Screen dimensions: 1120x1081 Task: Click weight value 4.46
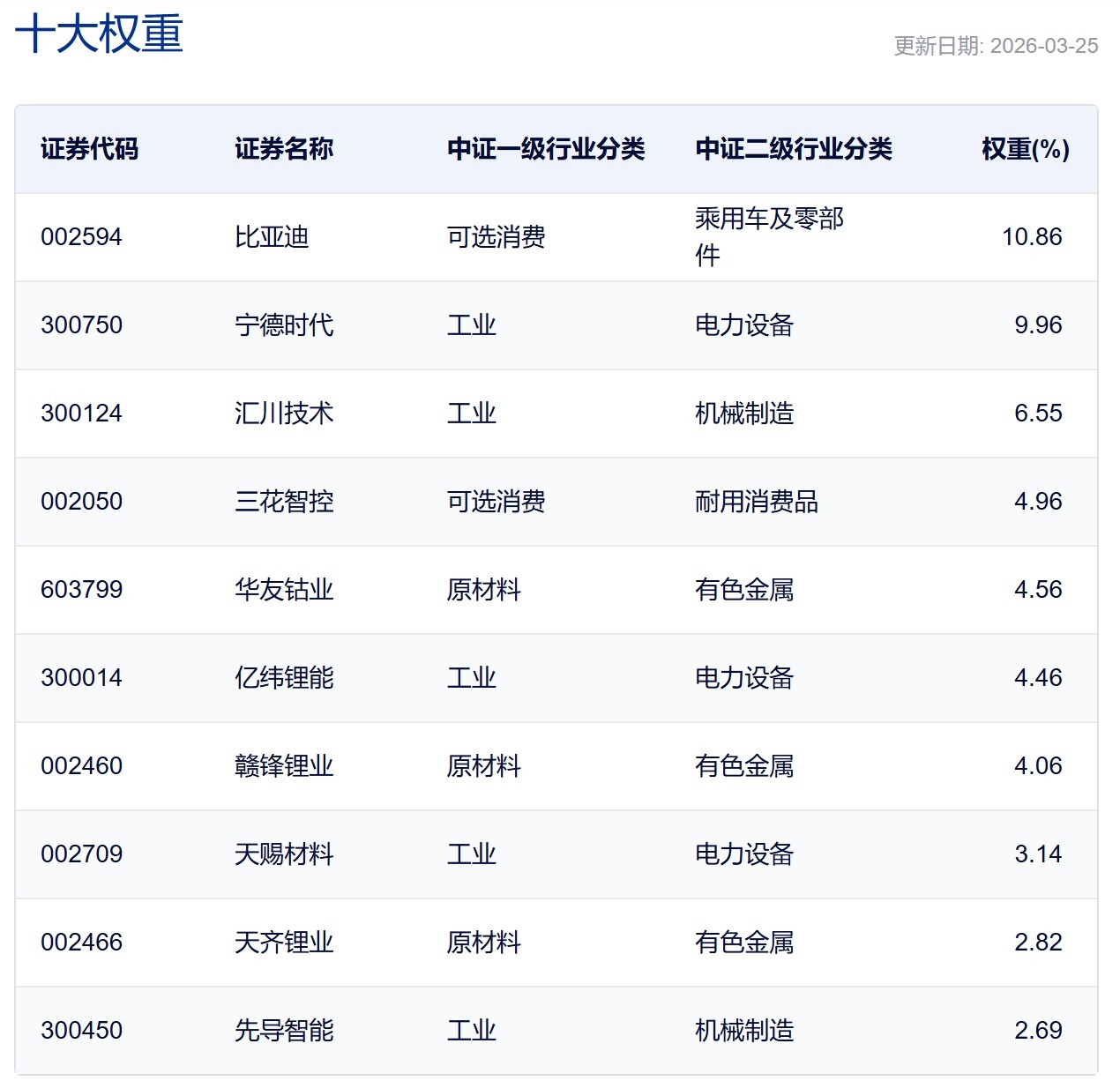coord(1038,678)
